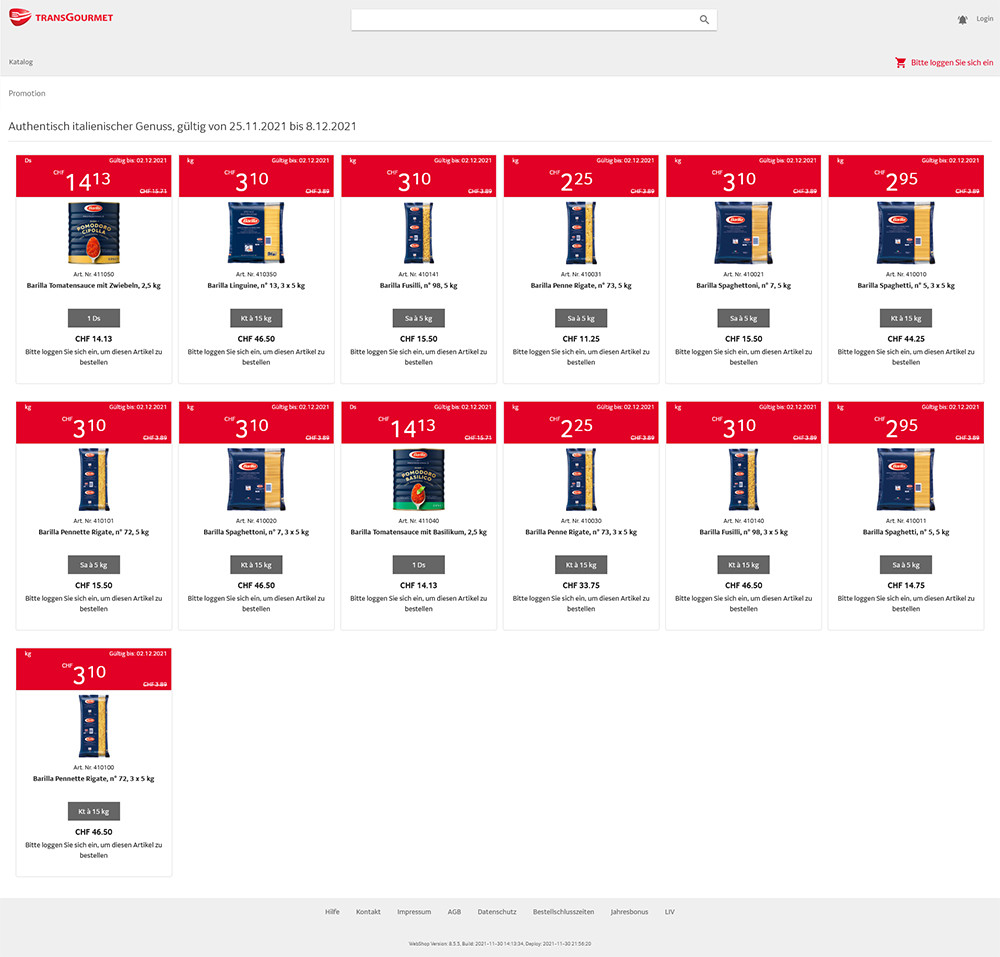
Task: Select 'Sa à 5 kg' unit for Fusilli n° 98, 5 kg
Action: pos(418,318)
